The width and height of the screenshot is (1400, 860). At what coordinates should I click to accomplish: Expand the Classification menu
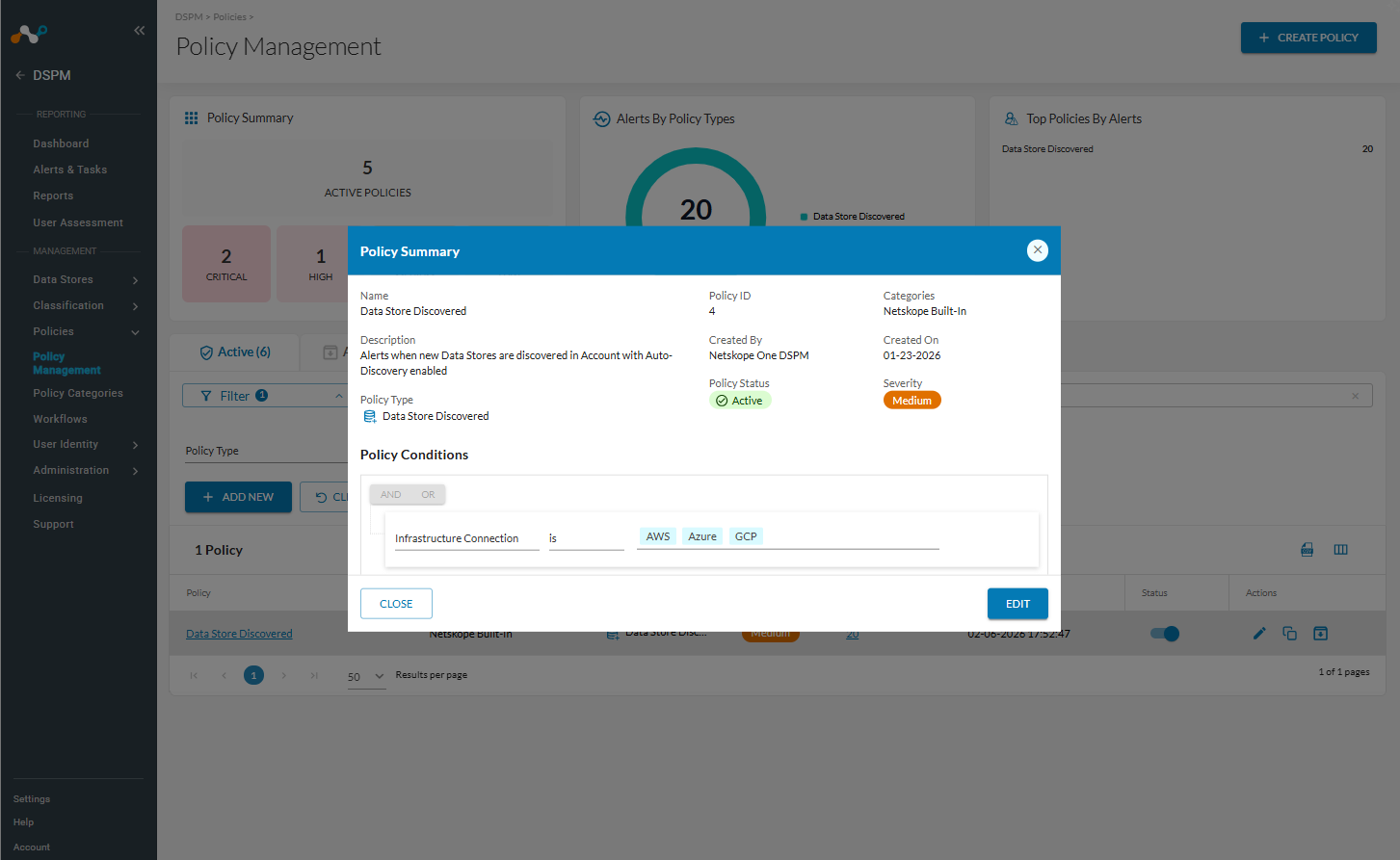(135, 306)
